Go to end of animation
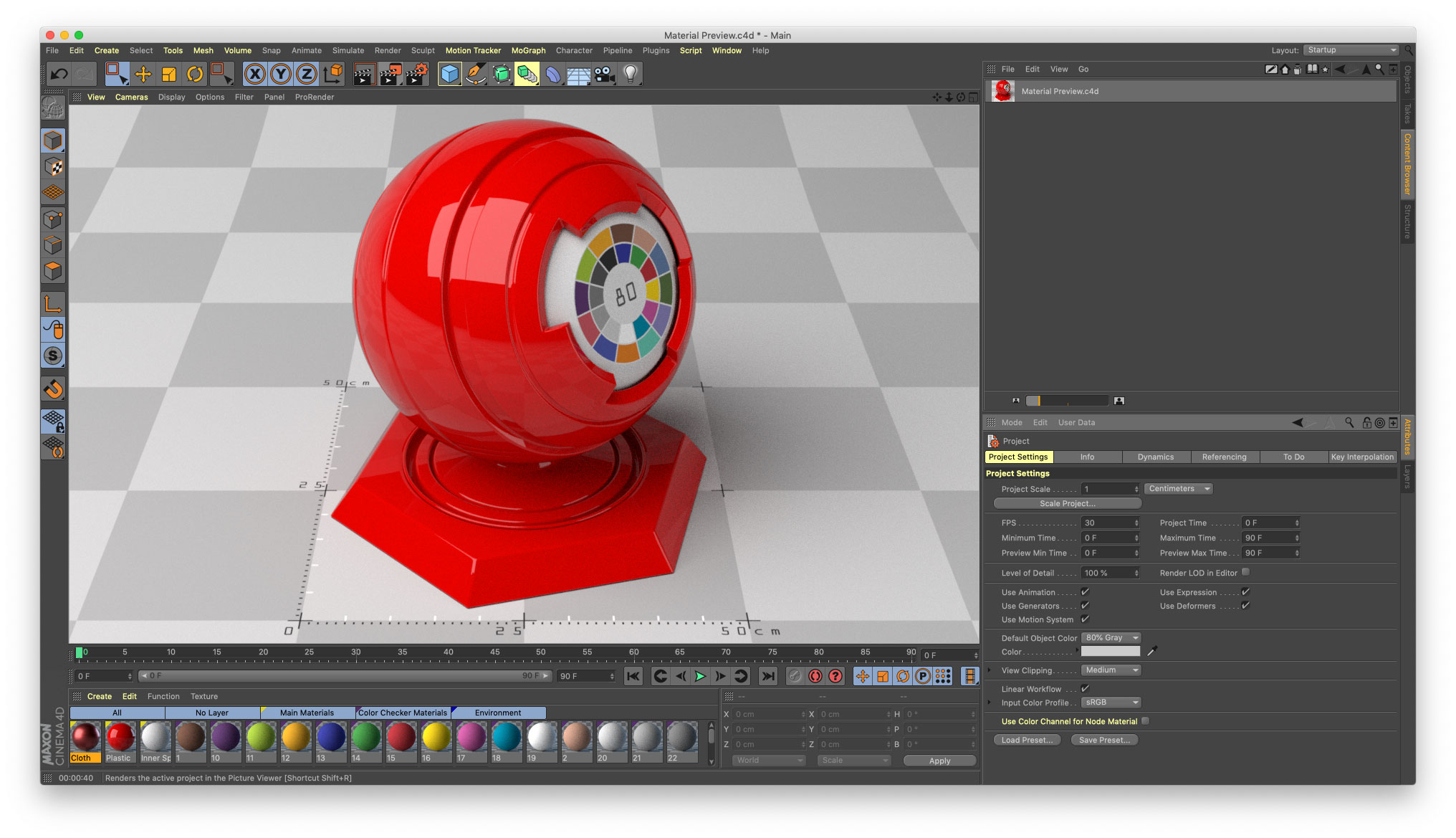 768,676
